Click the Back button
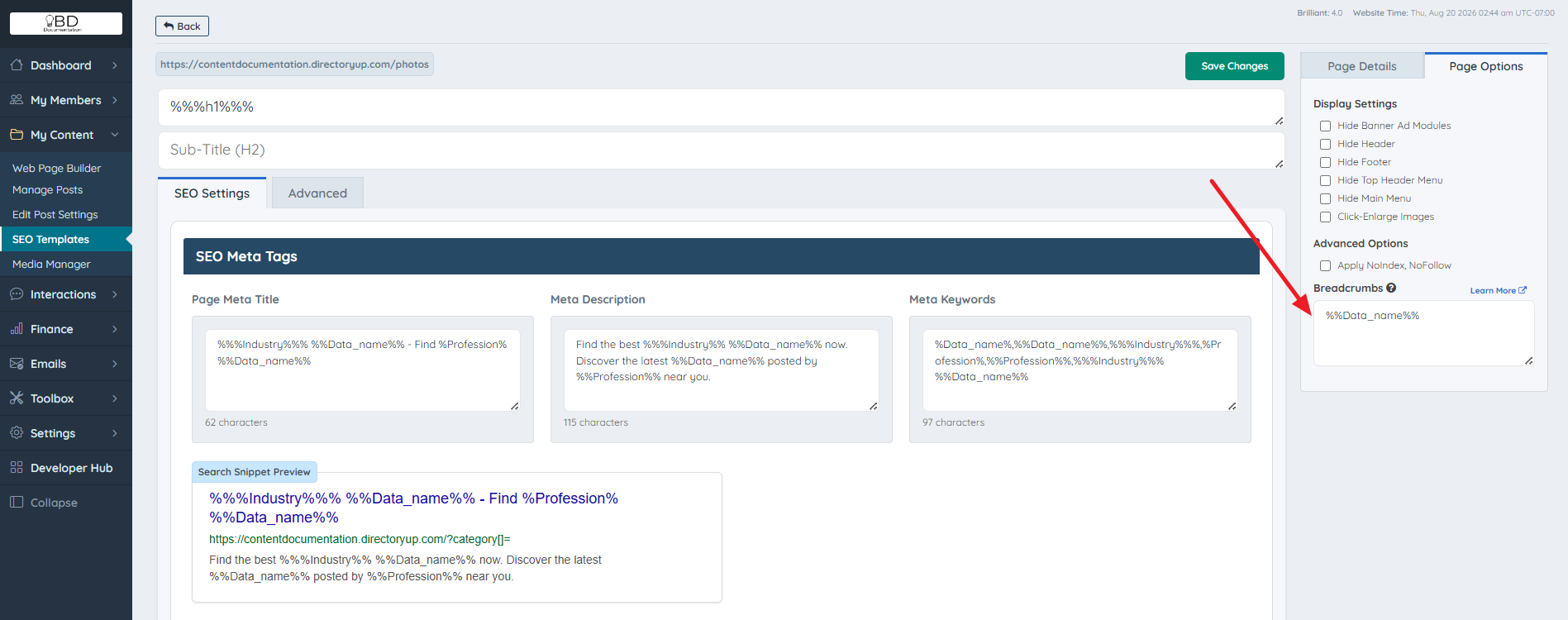The height and width of the screenshot is (620, 1568). (x=182, y=26)
